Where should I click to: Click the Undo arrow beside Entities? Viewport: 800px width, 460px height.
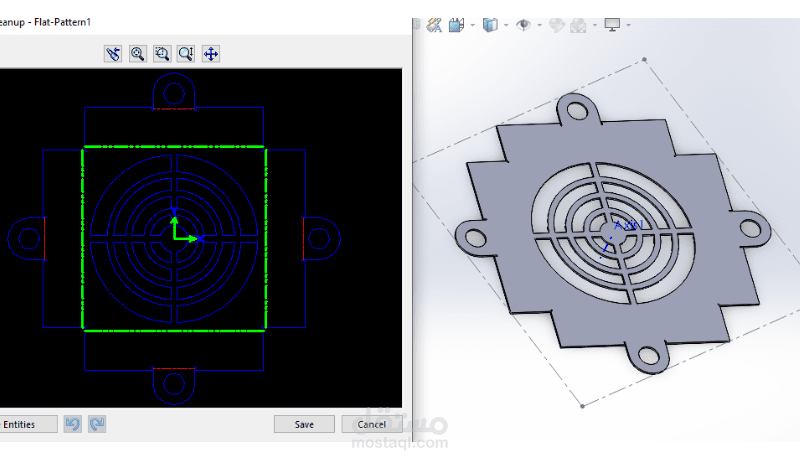[72, 424]
